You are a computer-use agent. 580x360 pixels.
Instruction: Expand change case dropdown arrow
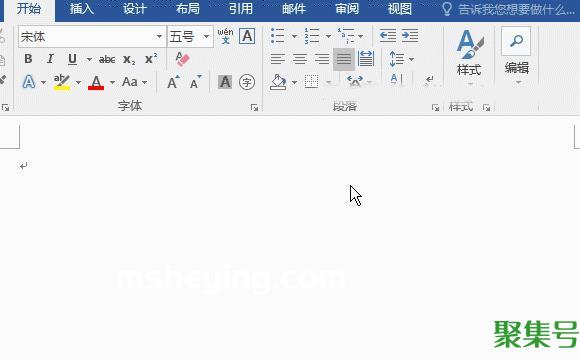(145, 82)
